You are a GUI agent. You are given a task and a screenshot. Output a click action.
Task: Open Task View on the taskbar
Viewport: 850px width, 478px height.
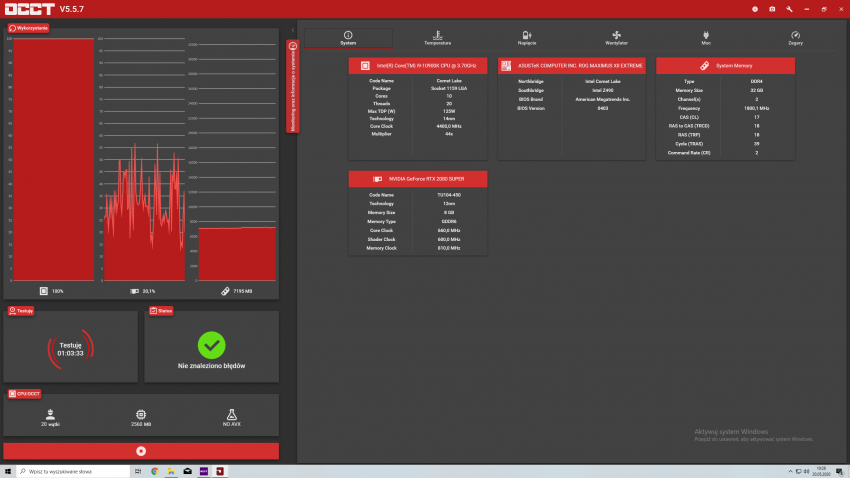[138, 471]
